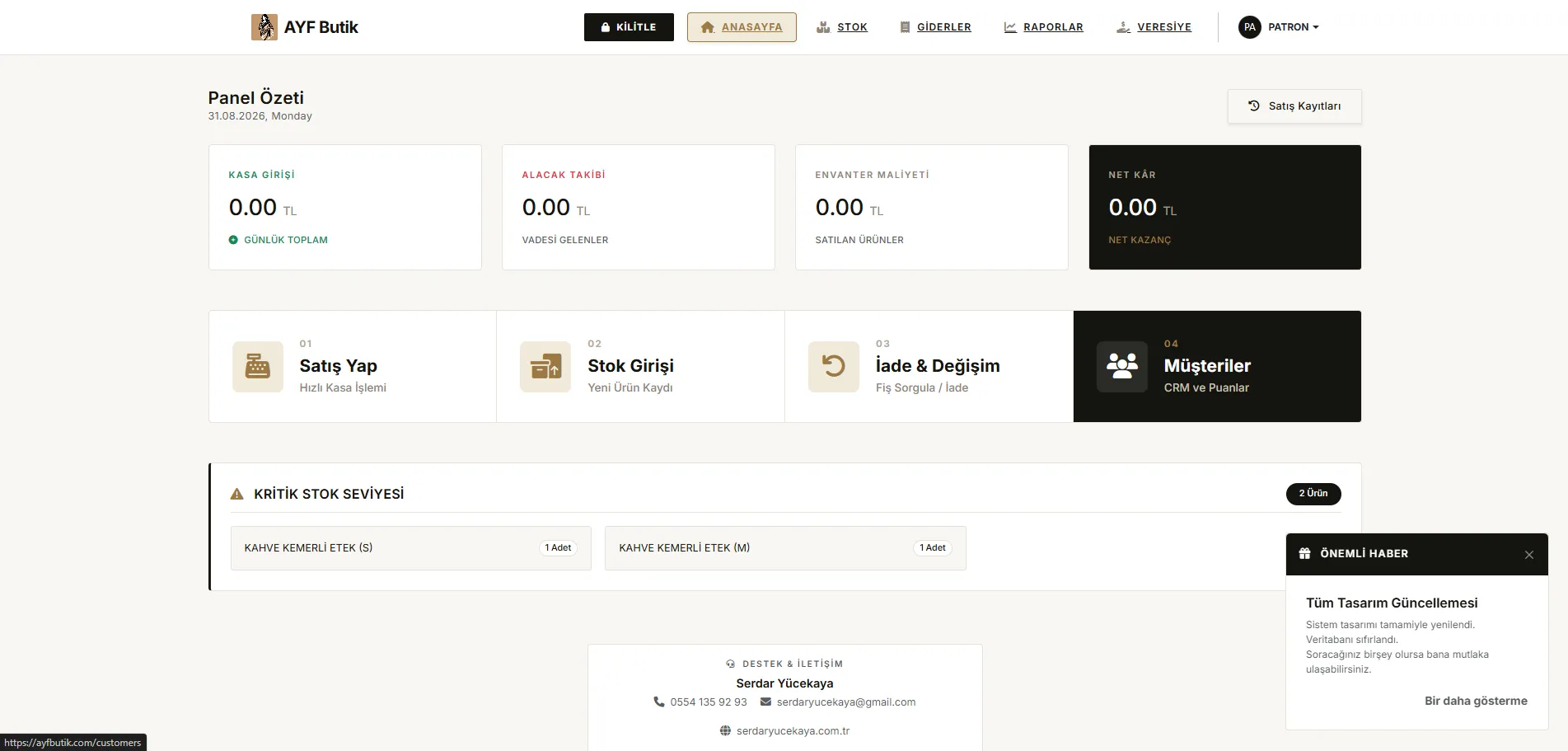Open the RAPORLAR menu
The height and width of the screenshot is (751, 1568).
coord(1043,27)
